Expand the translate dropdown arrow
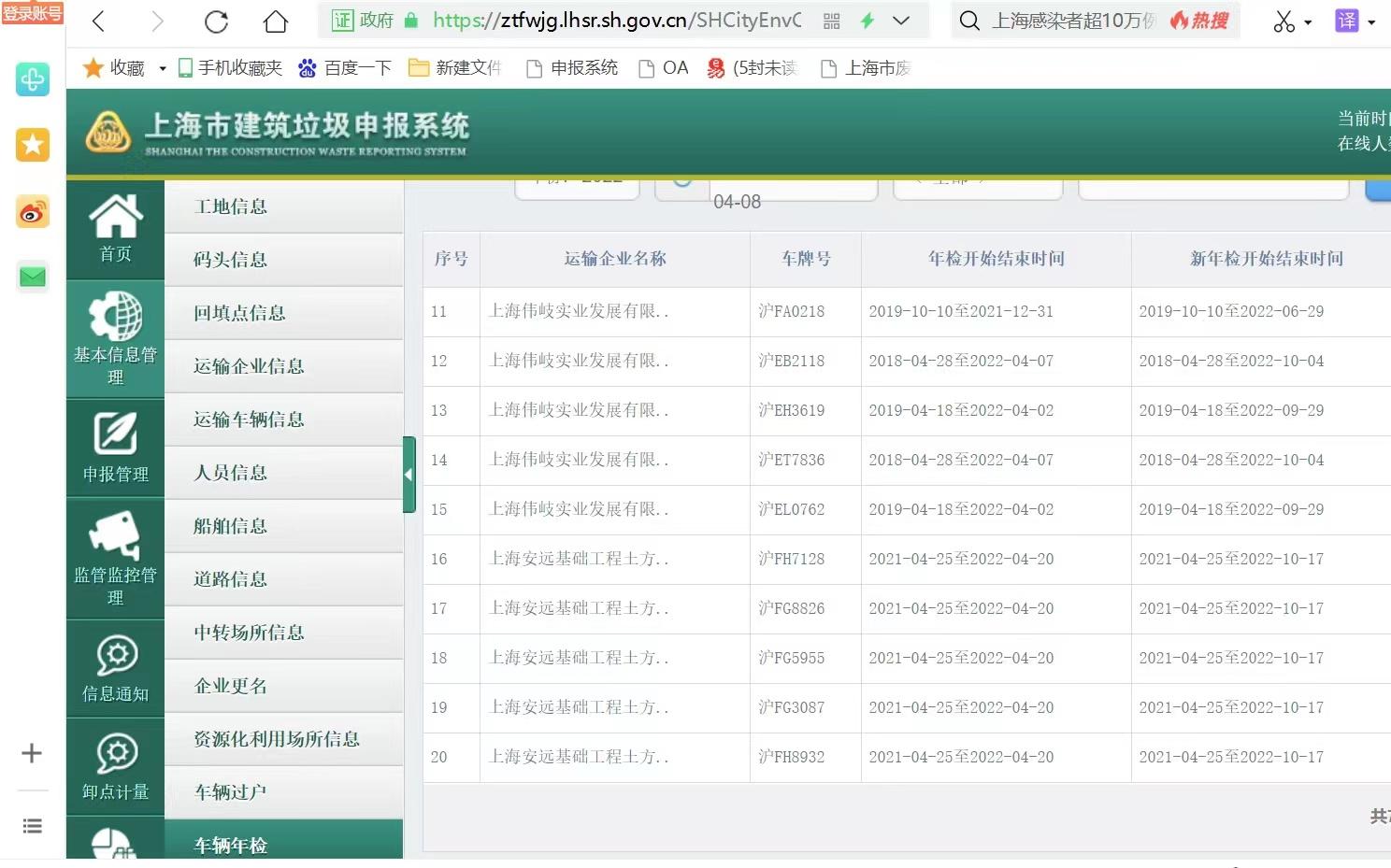This screenshot has width=1391, height=868. [1371, 22]
